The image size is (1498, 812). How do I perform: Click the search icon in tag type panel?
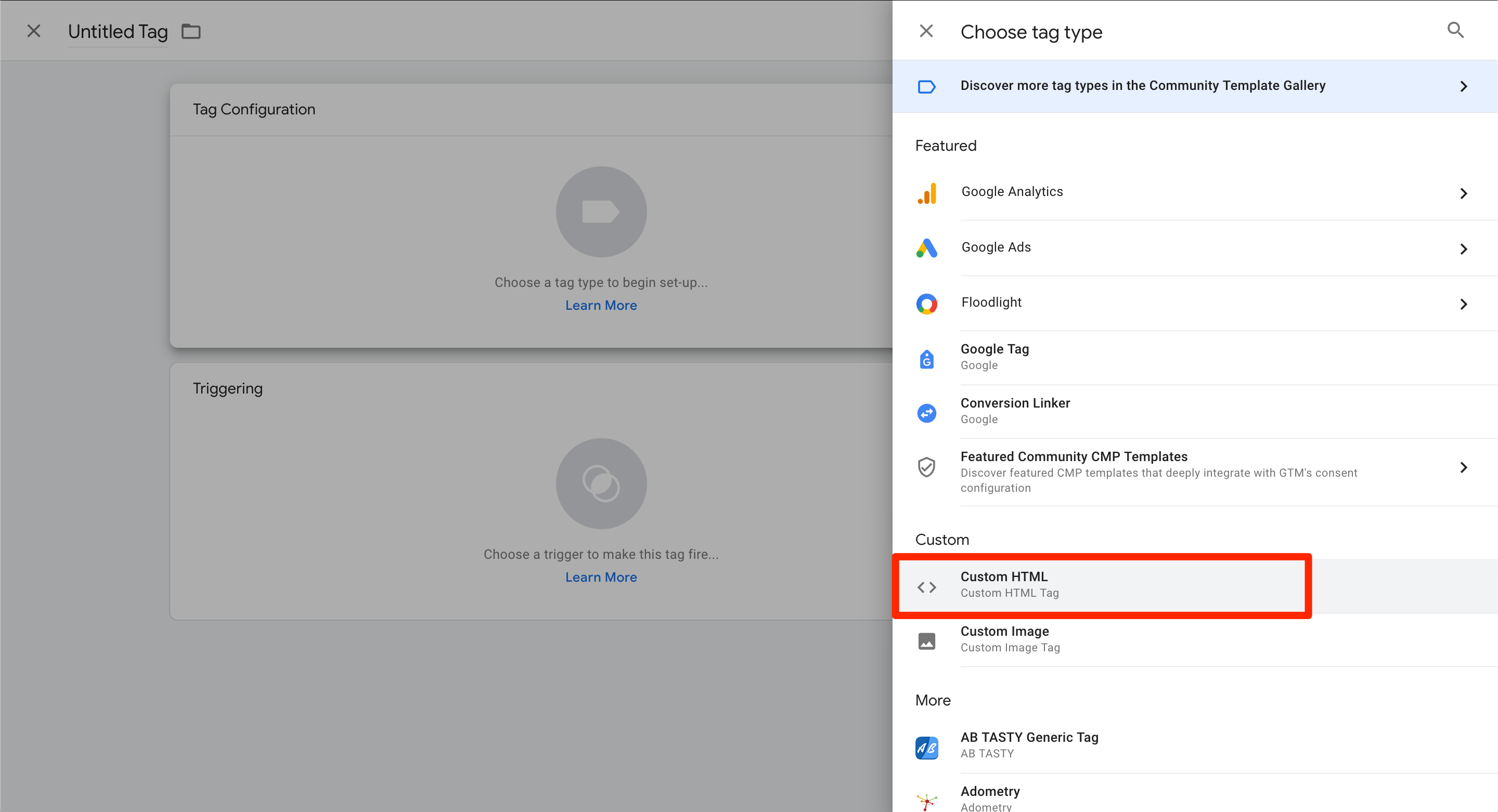point(1455,30)
